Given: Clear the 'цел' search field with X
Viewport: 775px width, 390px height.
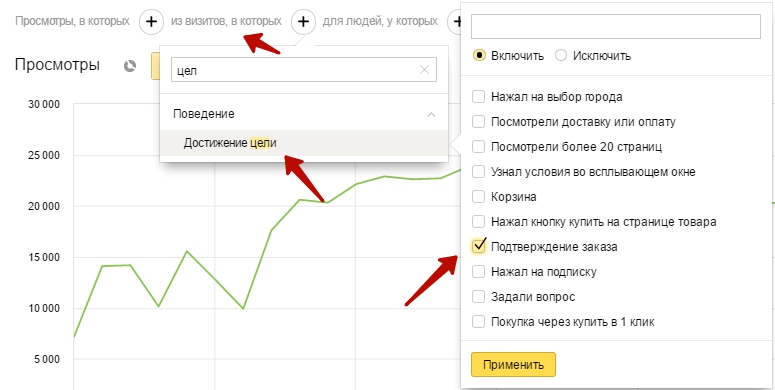Looking at the screenshot, I should [x=424, y=70].
